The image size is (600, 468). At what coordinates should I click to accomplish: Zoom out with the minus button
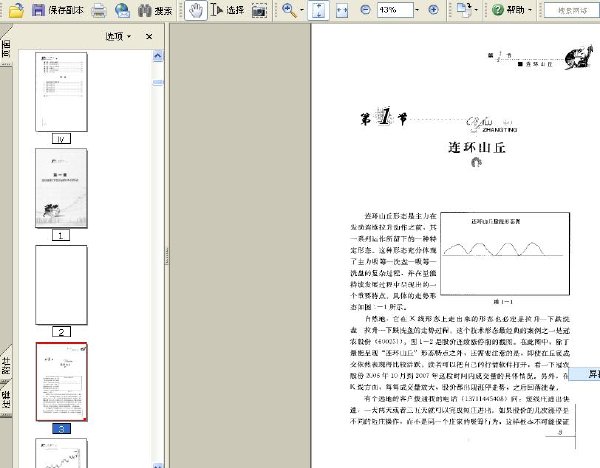[365, 10]
